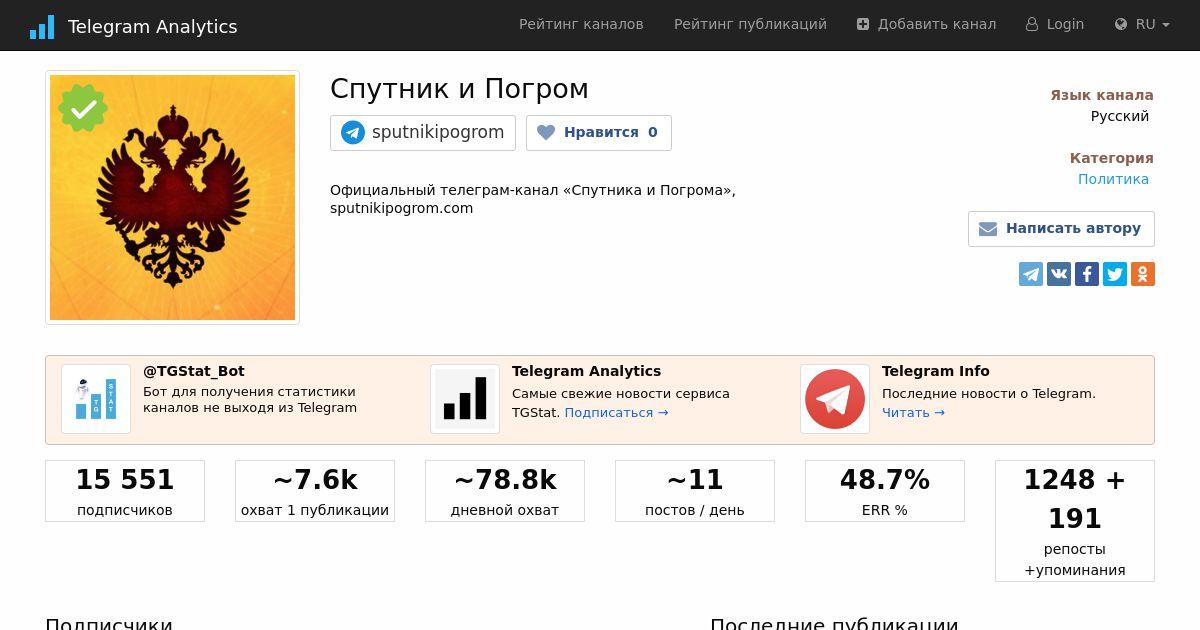Screen dimensions: 1200x630
Task: Follow the Читать → link
Action: pos(913,412)
